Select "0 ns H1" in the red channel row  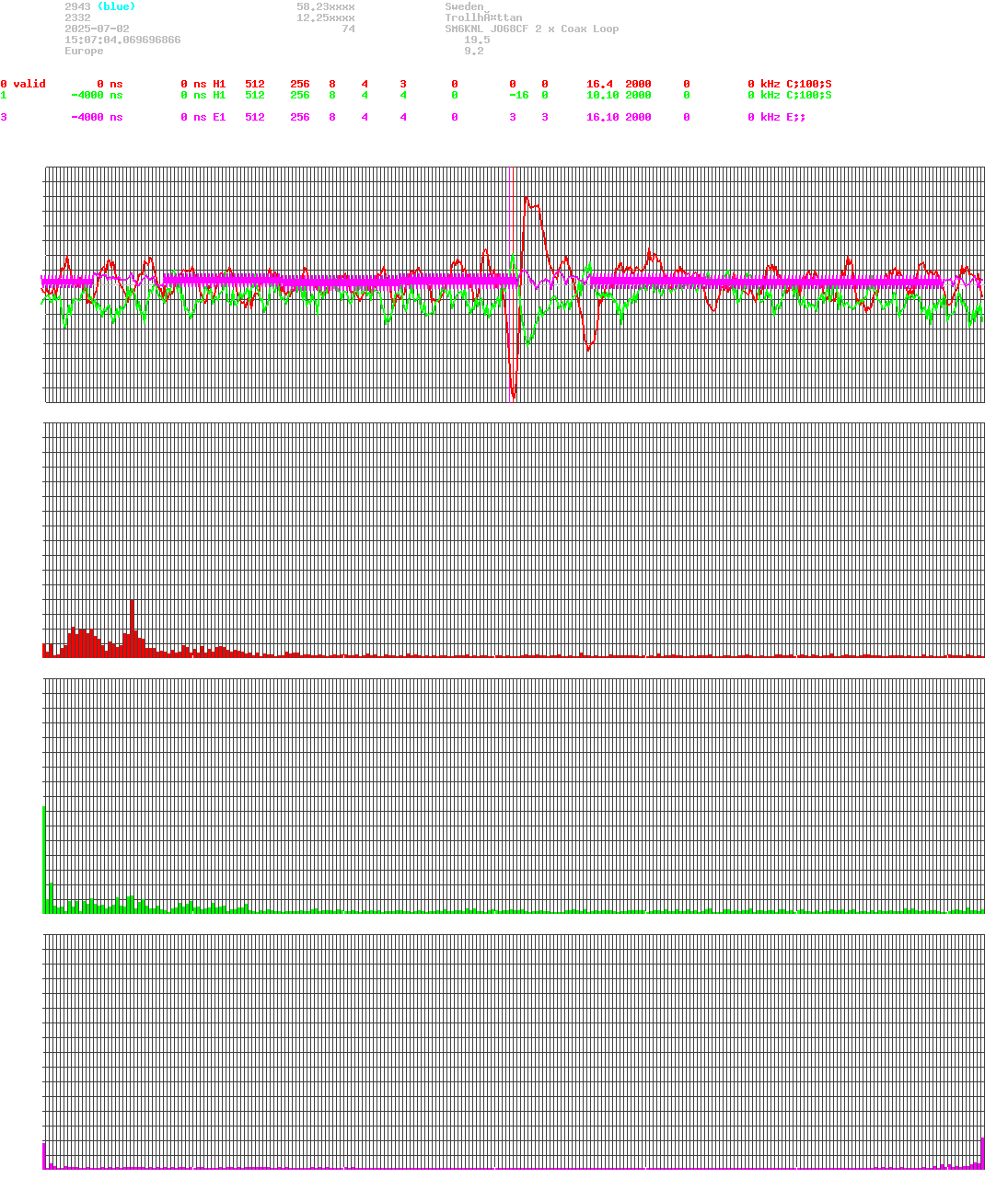[x=203, y=84]
